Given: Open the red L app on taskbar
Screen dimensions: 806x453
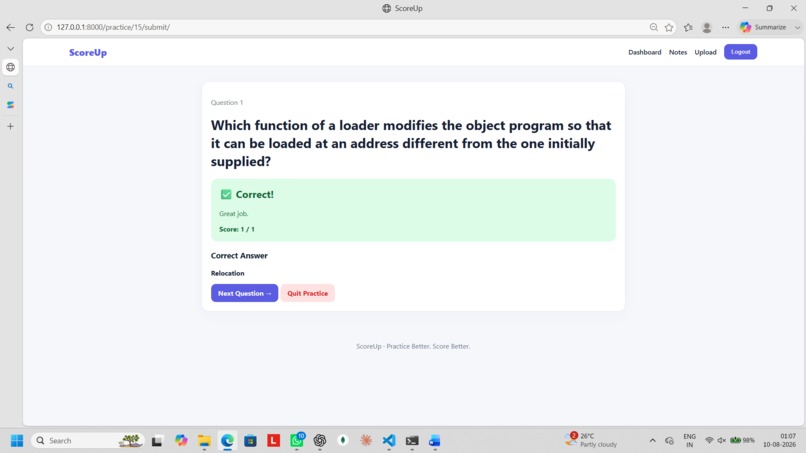Looking at the screenshot, I should point(273,441).
